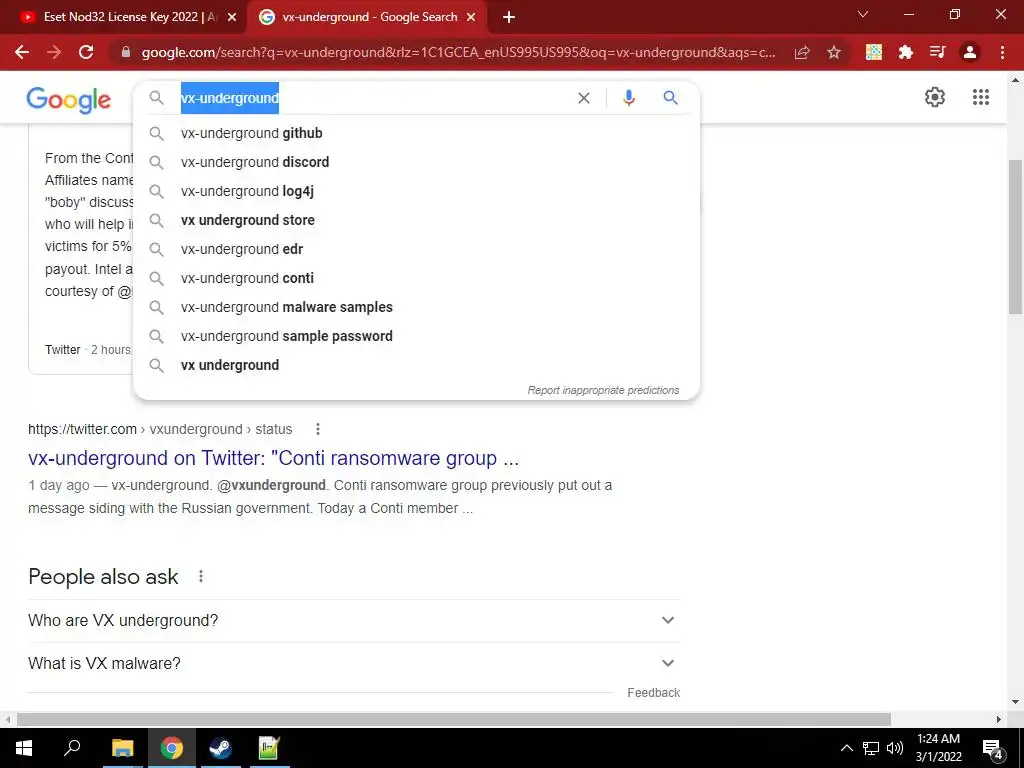The width and height of the screenshot is (1024, 768).
Task: Open Steam from the taskbar
Action: [220, 748]
